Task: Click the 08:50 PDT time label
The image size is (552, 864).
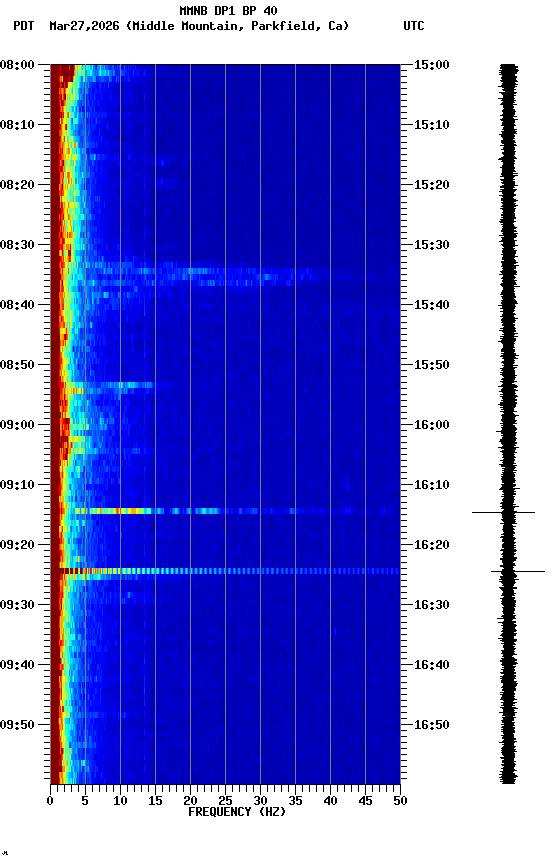Action: coord(17,365)
